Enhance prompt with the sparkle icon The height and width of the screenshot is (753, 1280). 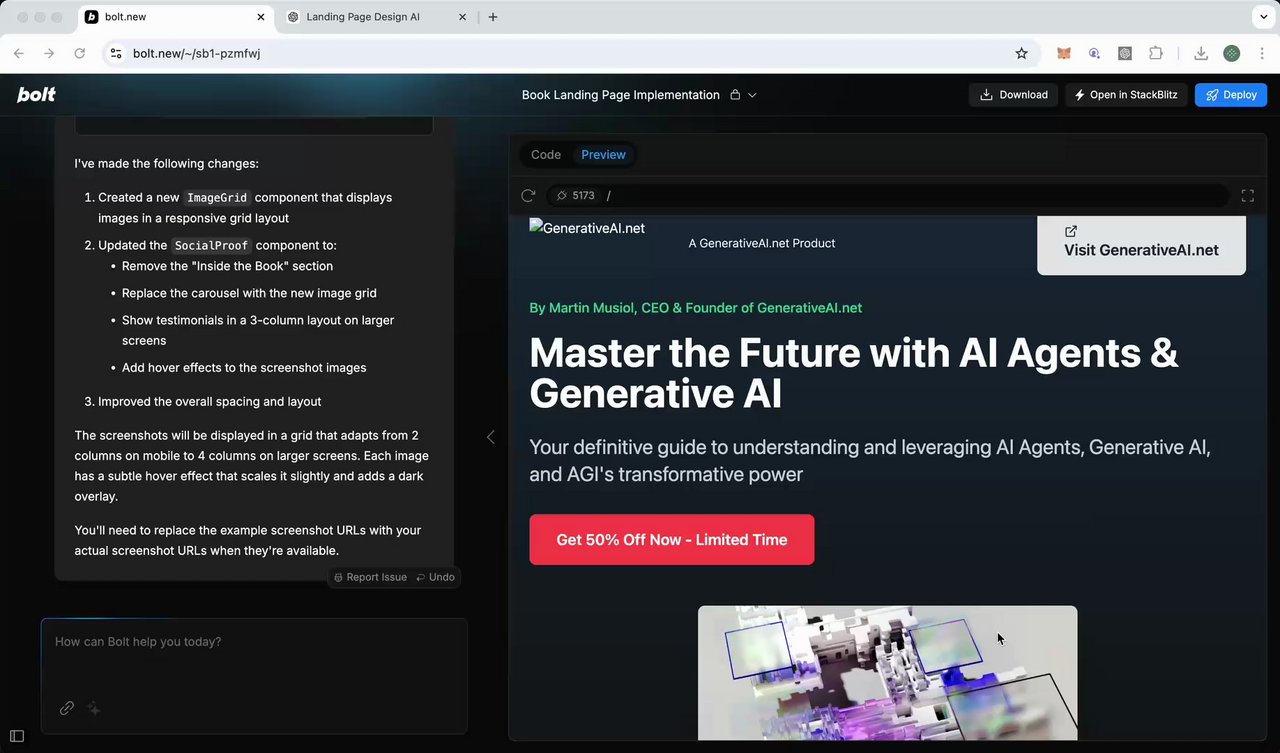93,708
